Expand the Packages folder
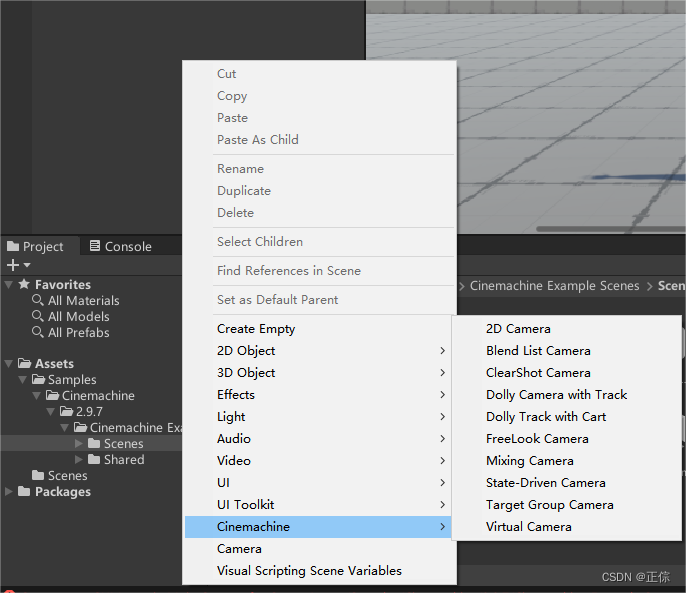This screenshot has width=686, height=593. [8, 491]
